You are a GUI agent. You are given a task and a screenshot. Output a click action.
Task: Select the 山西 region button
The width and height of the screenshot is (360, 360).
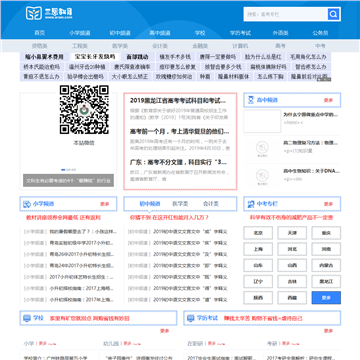point(292,265)
